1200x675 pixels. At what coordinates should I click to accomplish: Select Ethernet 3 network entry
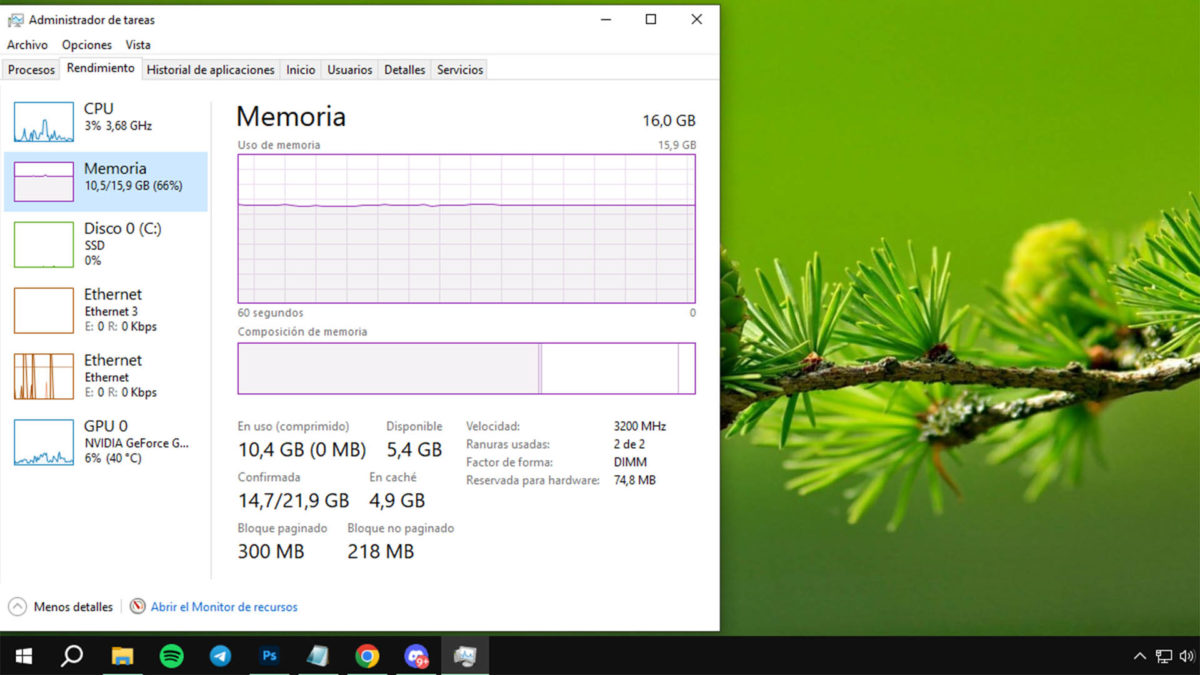coord(106,310)
